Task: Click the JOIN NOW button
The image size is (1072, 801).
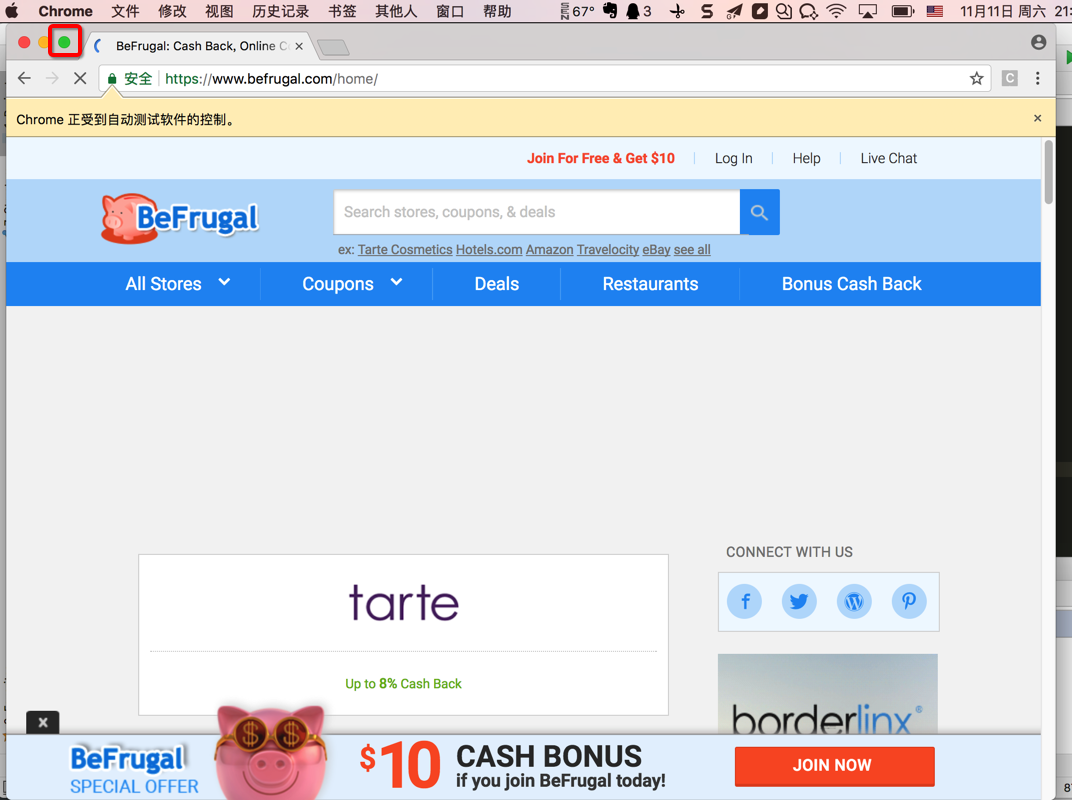Action: click(x=834, y=765)
